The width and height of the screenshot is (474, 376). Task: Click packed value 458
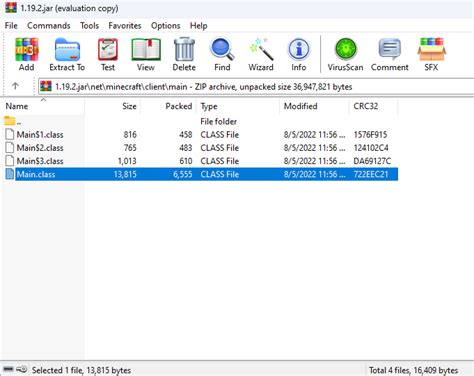(x=186, y=135)
